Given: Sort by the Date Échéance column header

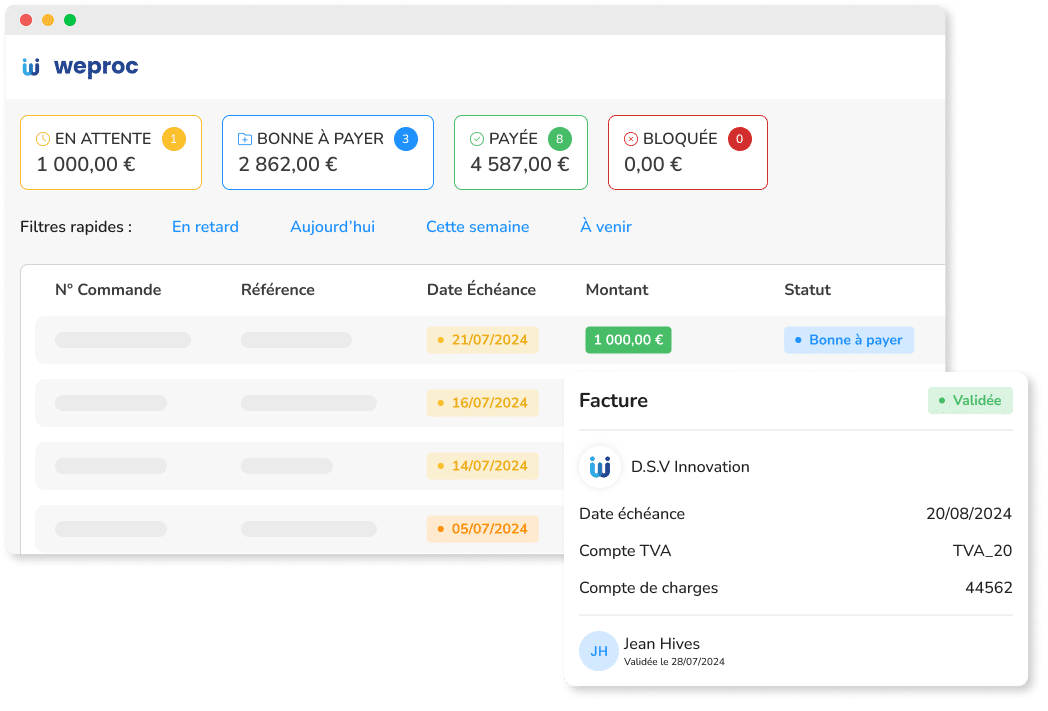Looking at the screenshot, I should (x=481, y=290).
